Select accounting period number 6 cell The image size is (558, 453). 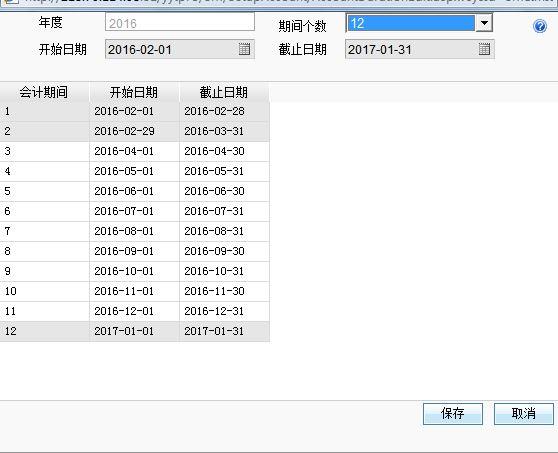click(44, 211)
